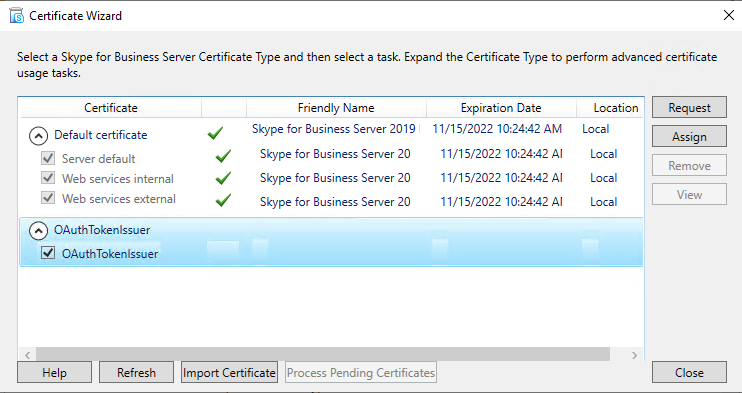Select the OAuthTokenIssuer child item label
The height and width of the screenshot is (393, 742).
click(x=110, y=253)
